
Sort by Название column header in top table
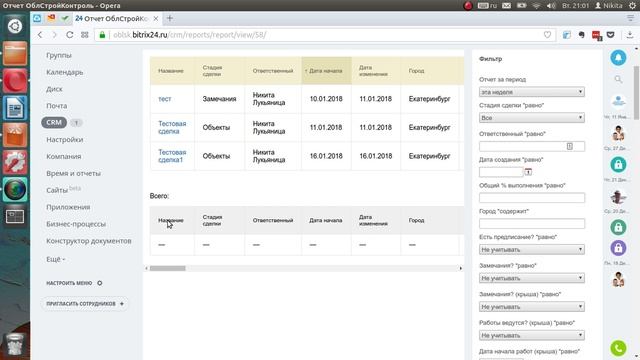tap(171, 71)
